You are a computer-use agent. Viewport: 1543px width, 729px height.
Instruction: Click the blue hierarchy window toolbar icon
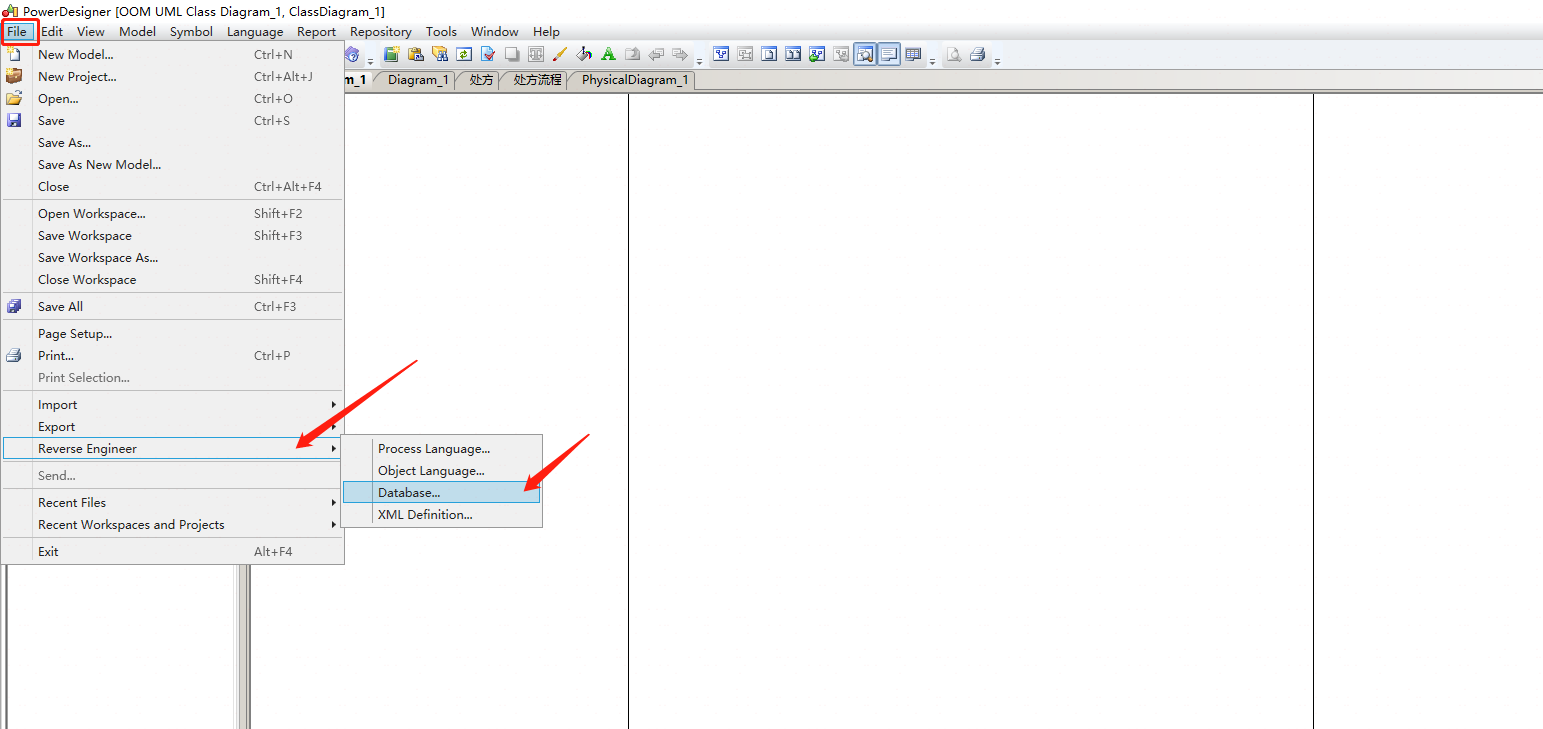(x=721, y=54)
